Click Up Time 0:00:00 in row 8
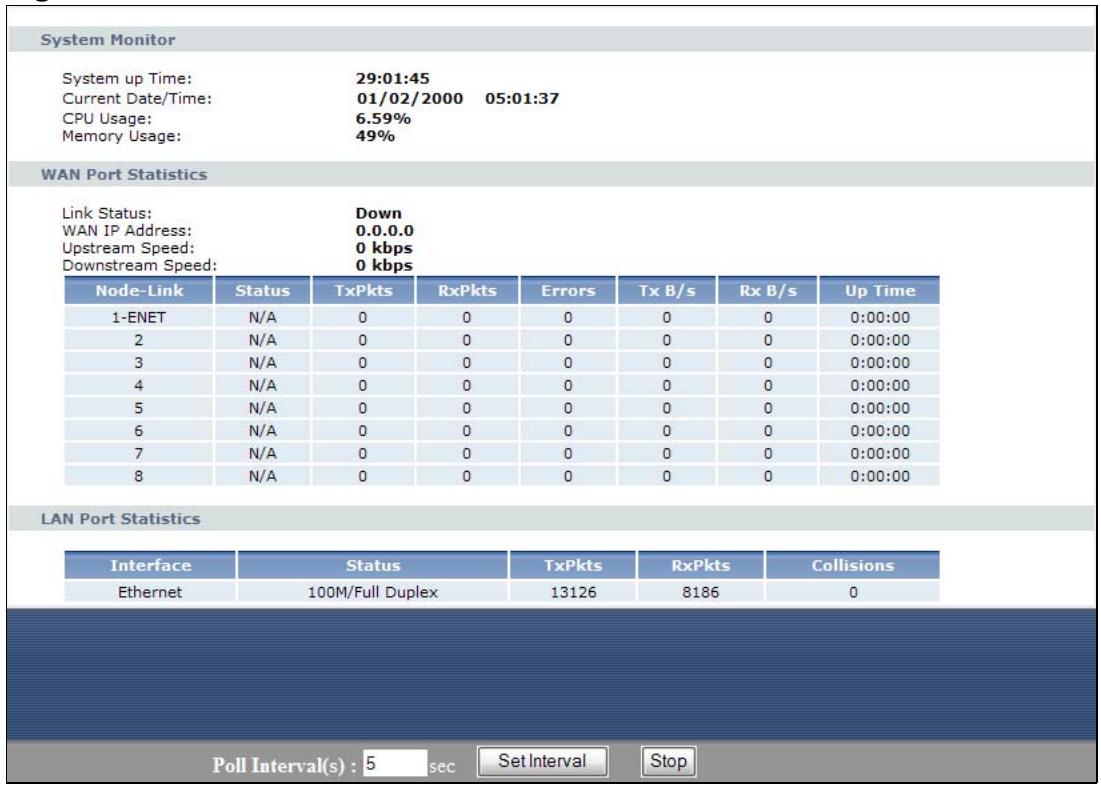1101x787 pixels. coord(880,476)
